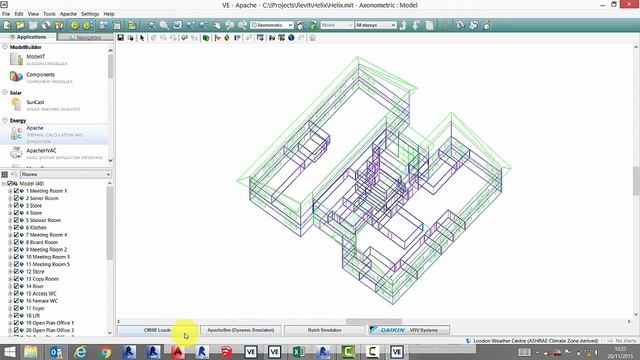
Task: Click the green rotate view icon
Action: click(313, 25)
